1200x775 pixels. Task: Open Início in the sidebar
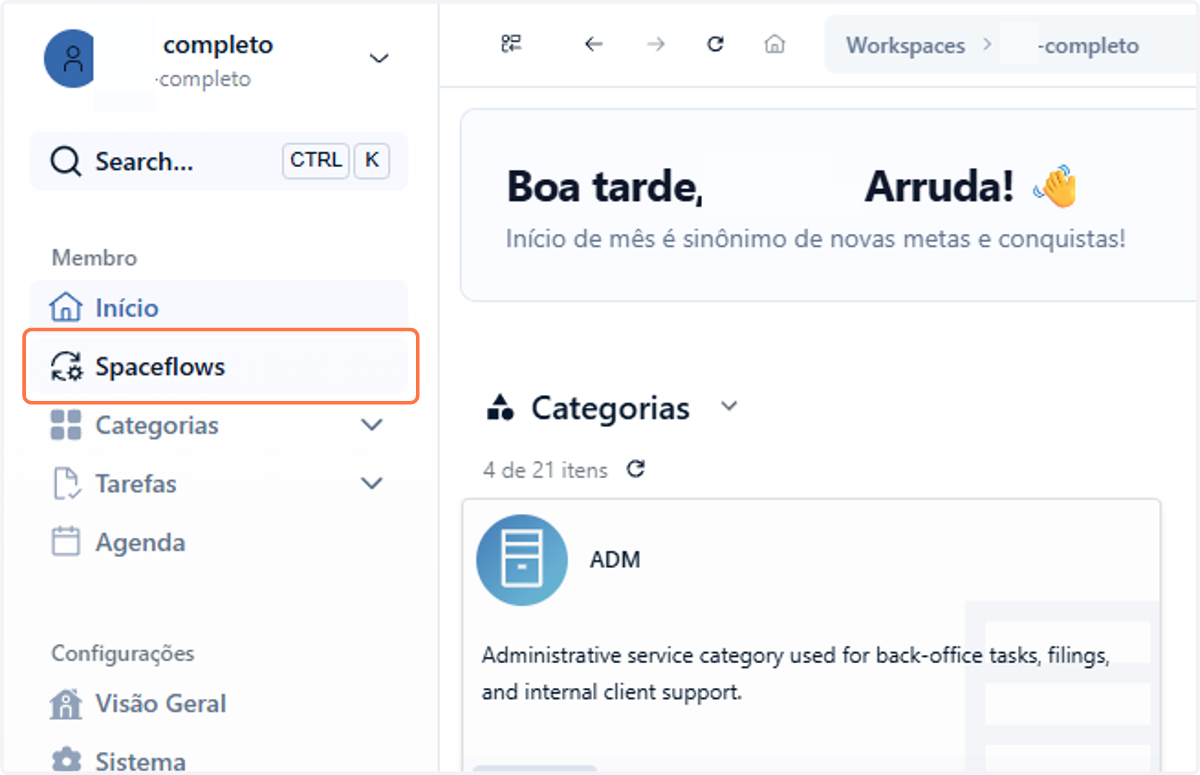[x=219, y=307]
